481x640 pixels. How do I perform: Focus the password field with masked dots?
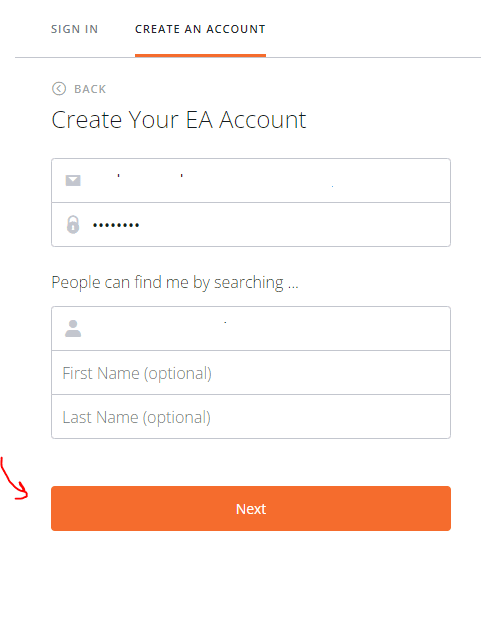[x=251, y=224]
